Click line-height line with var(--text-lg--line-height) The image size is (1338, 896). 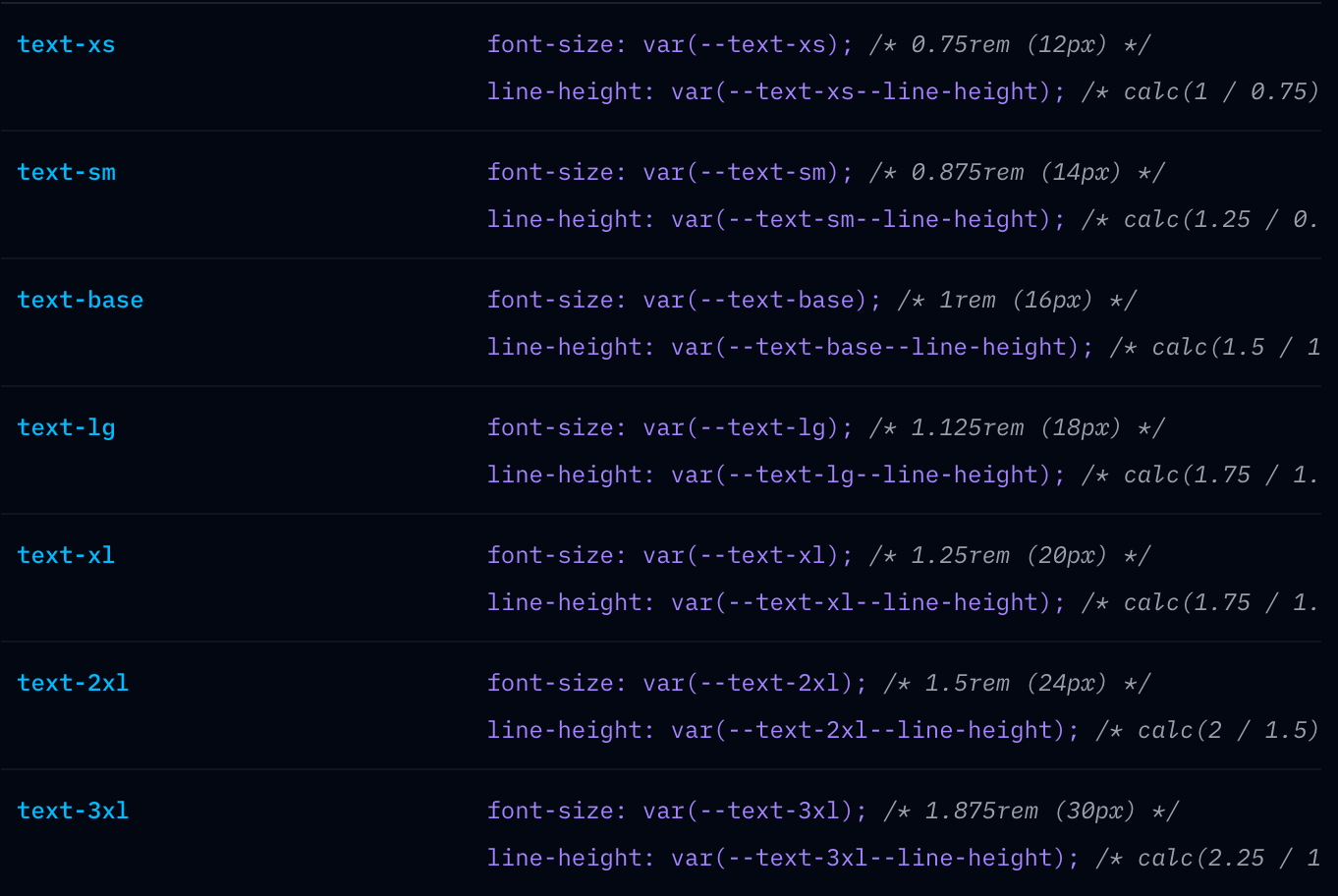pos(903,476)
